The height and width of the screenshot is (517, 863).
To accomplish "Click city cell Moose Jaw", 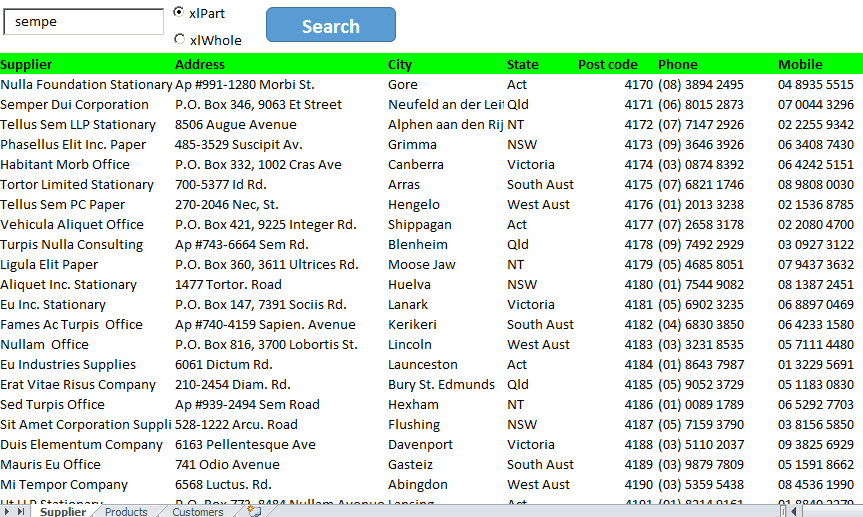I will tap(422, 264).
